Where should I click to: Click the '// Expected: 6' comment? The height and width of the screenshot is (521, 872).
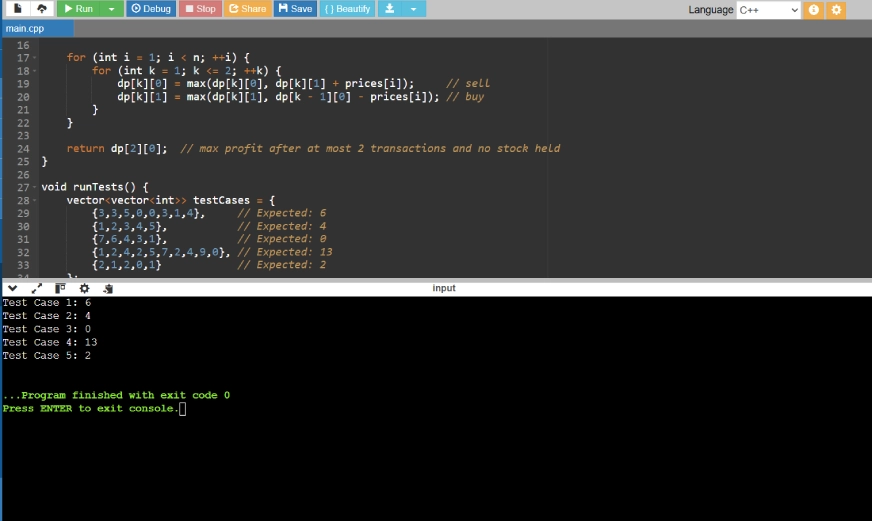pos(281,213)
